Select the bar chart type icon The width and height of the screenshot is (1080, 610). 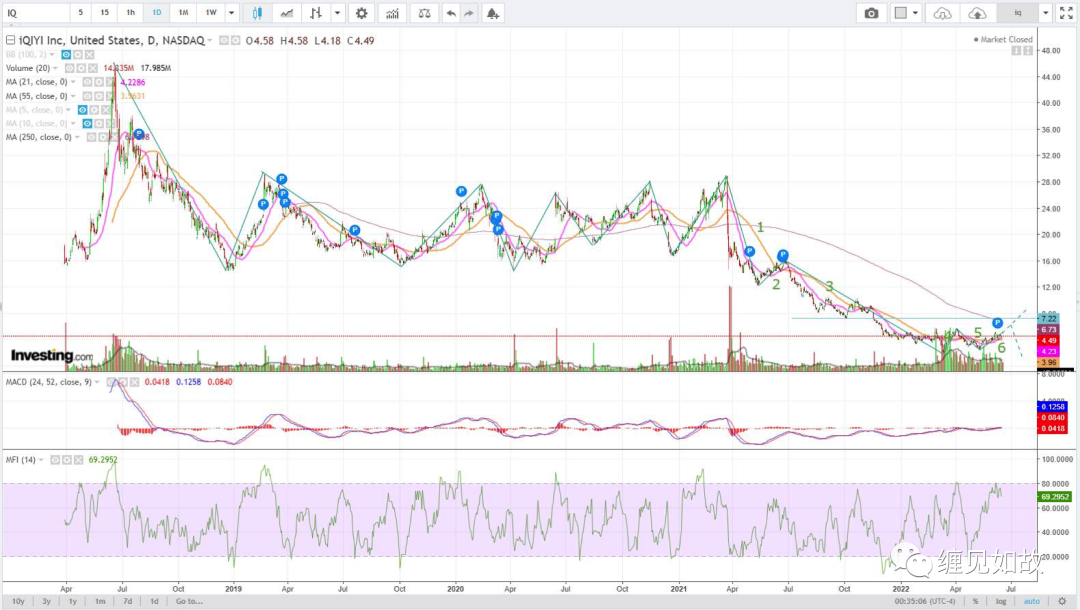pos(315,13)
